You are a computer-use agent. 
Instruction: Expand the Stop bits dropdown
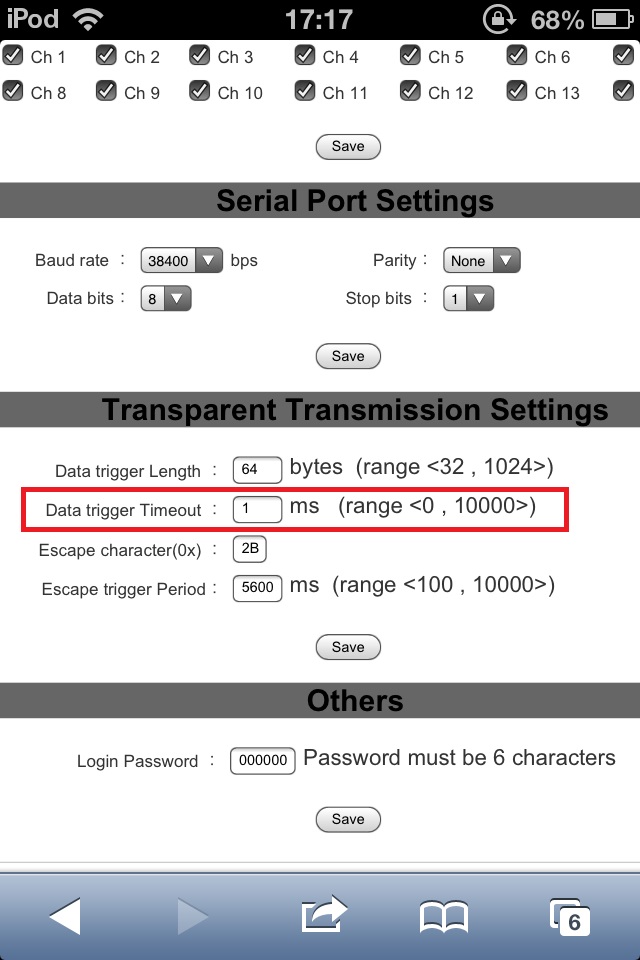click(x=468, y=298)
